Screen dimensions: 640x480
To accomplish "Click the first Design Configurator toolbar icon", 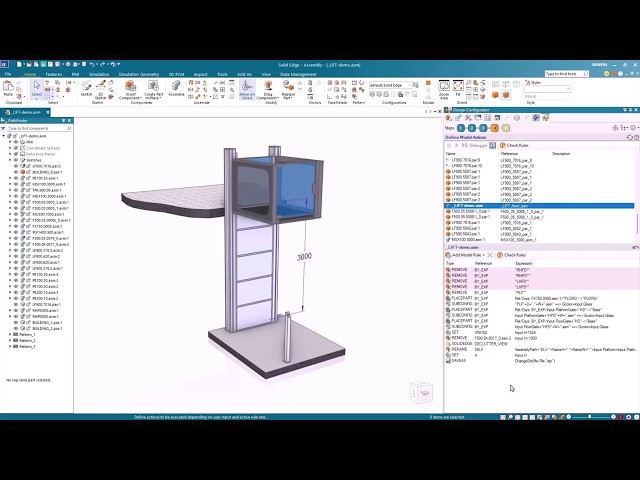I will (449, 118).
